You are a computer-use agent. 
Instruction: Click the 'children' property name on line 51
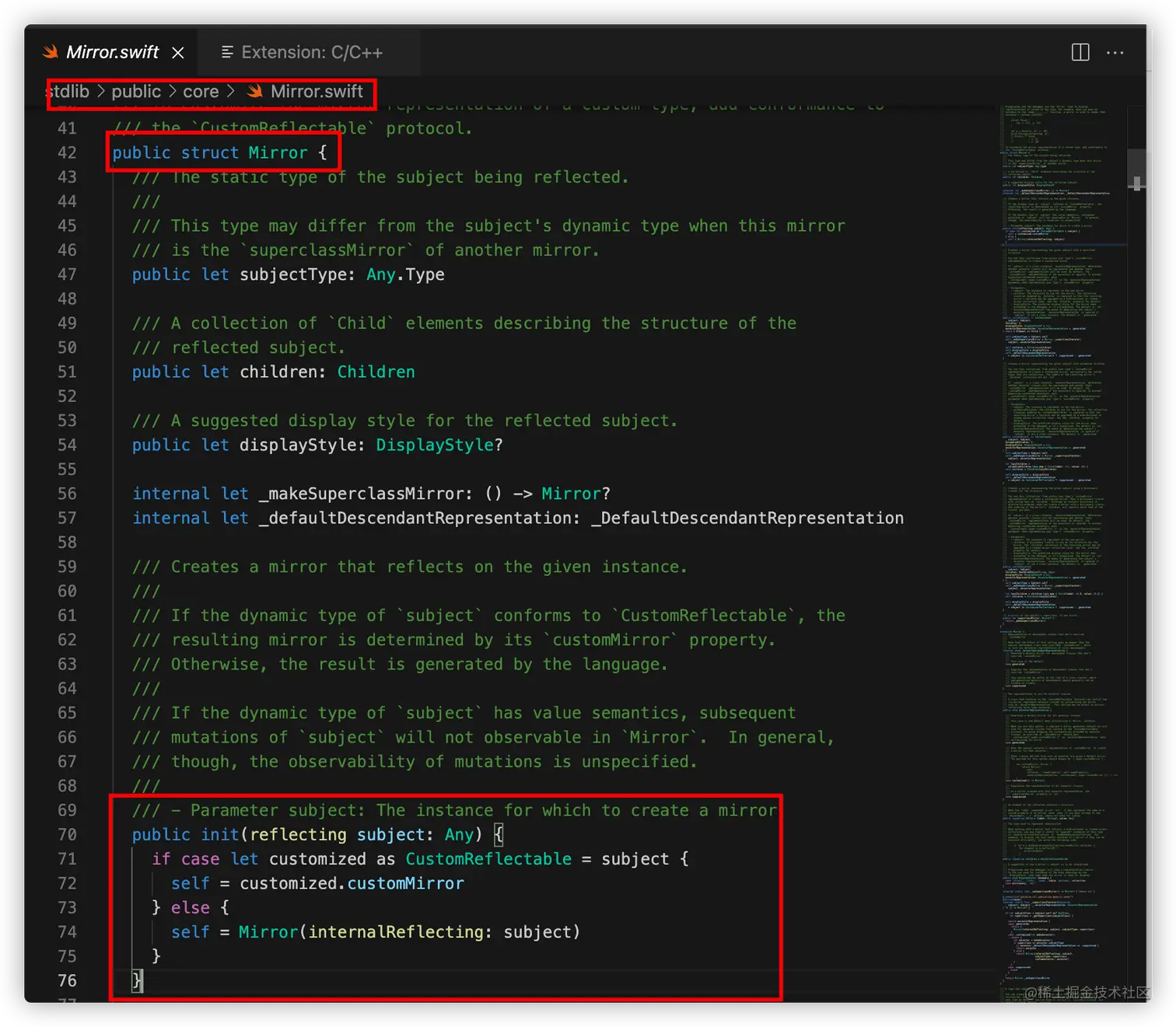[x=278, y=372]
